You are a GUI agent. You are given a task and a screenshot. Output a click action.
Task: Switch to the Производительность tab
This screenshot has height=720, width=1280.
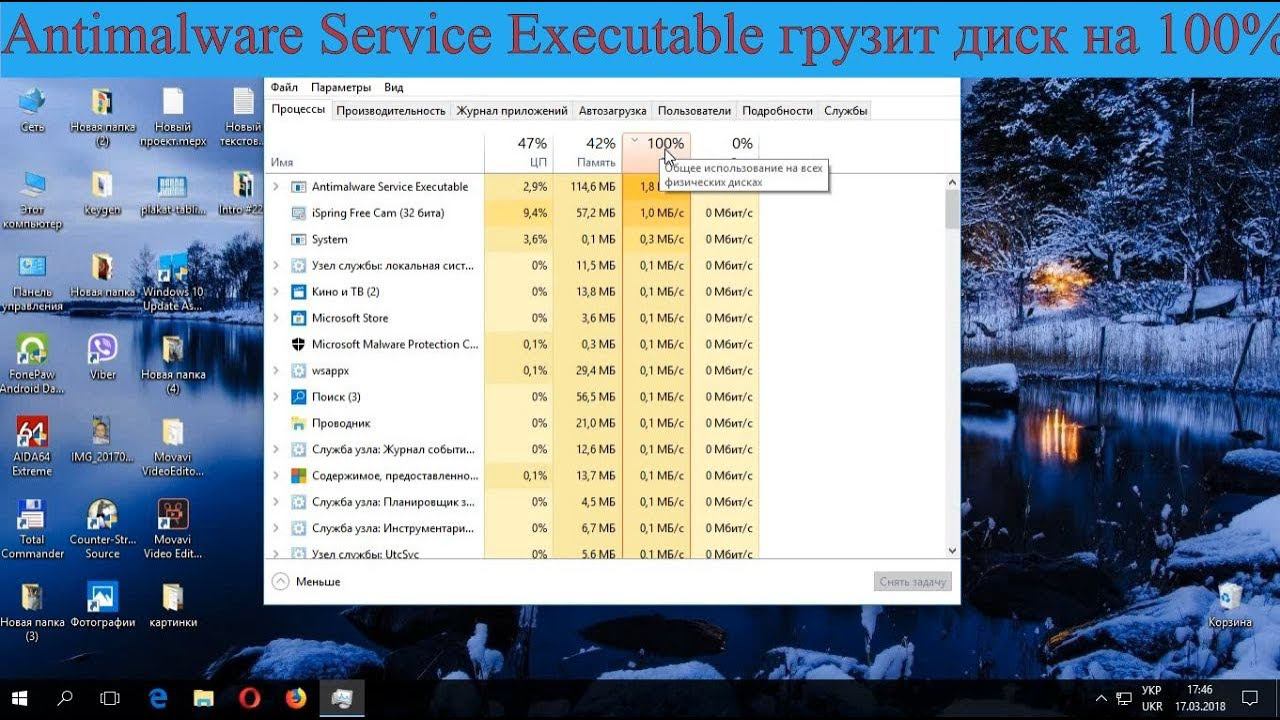tap(391, 111)
